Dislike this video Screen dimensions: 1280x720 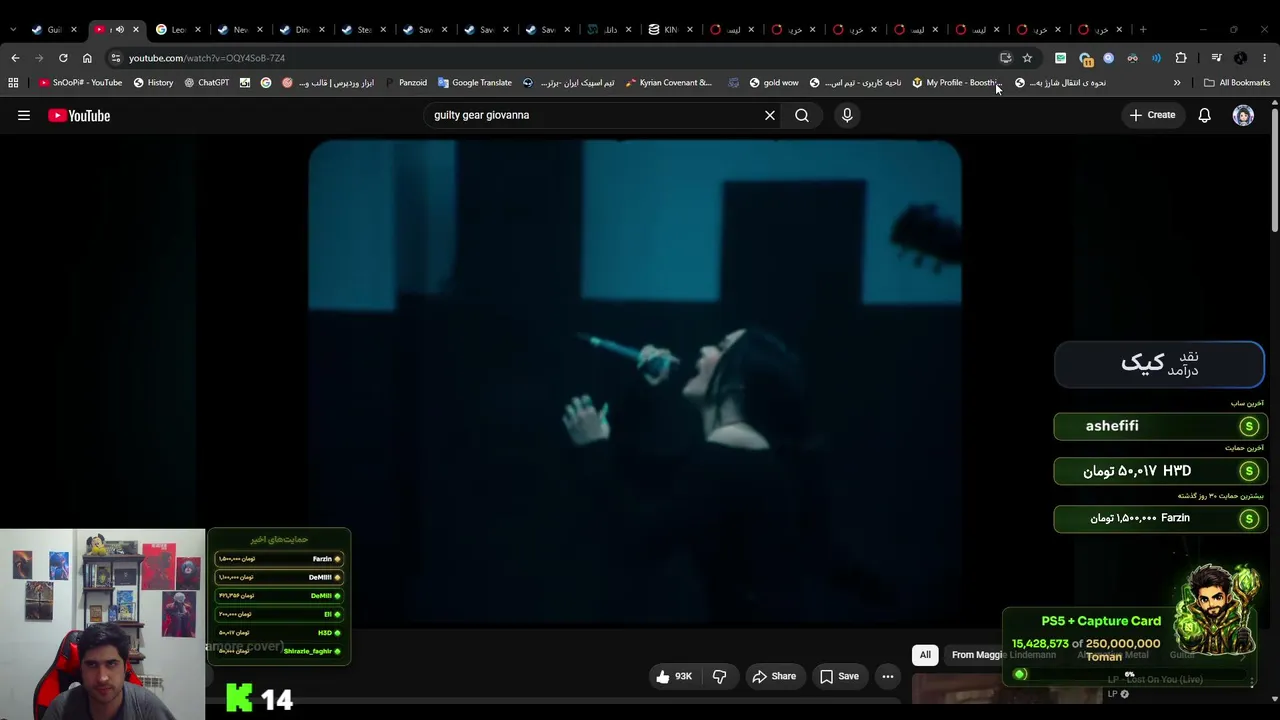coord(719,677)
